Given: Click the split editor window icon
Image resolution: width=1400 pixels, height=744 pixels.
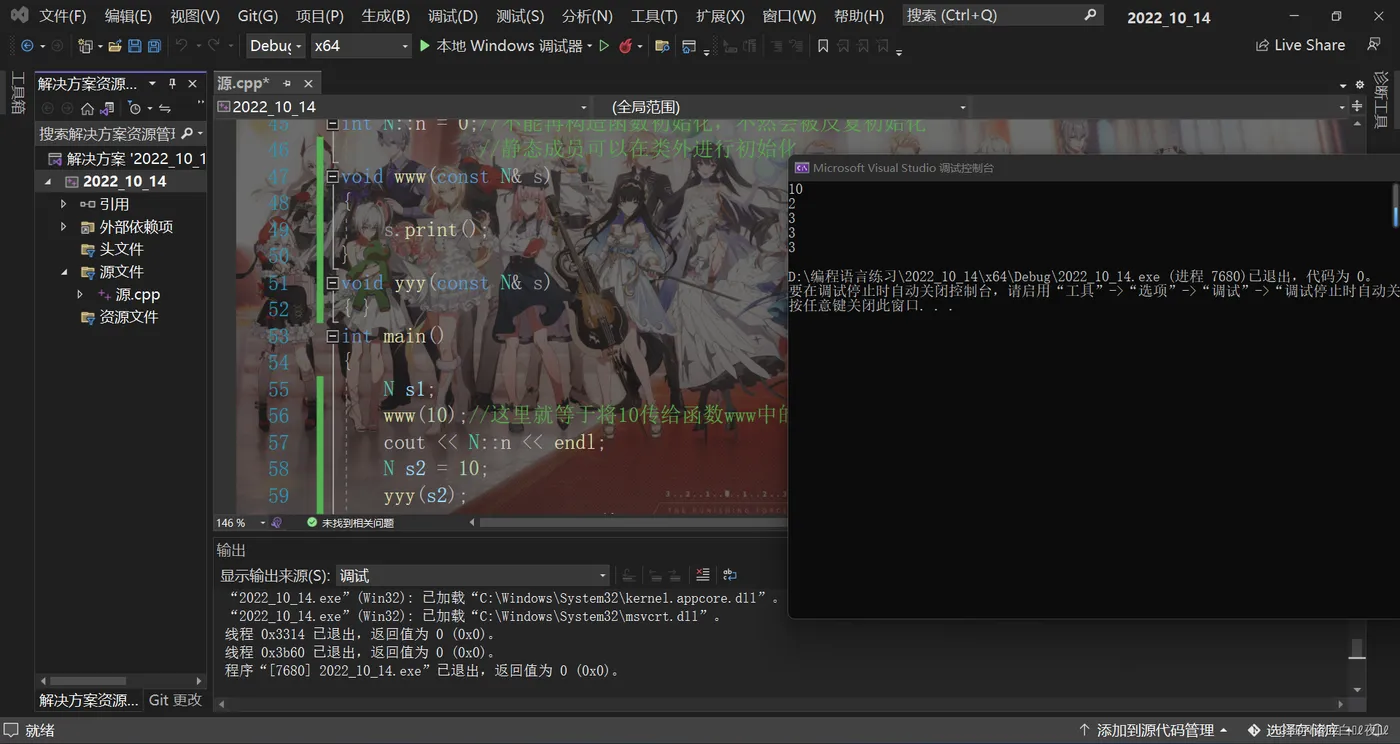Looking at the screenshot, I should 1358,106.
